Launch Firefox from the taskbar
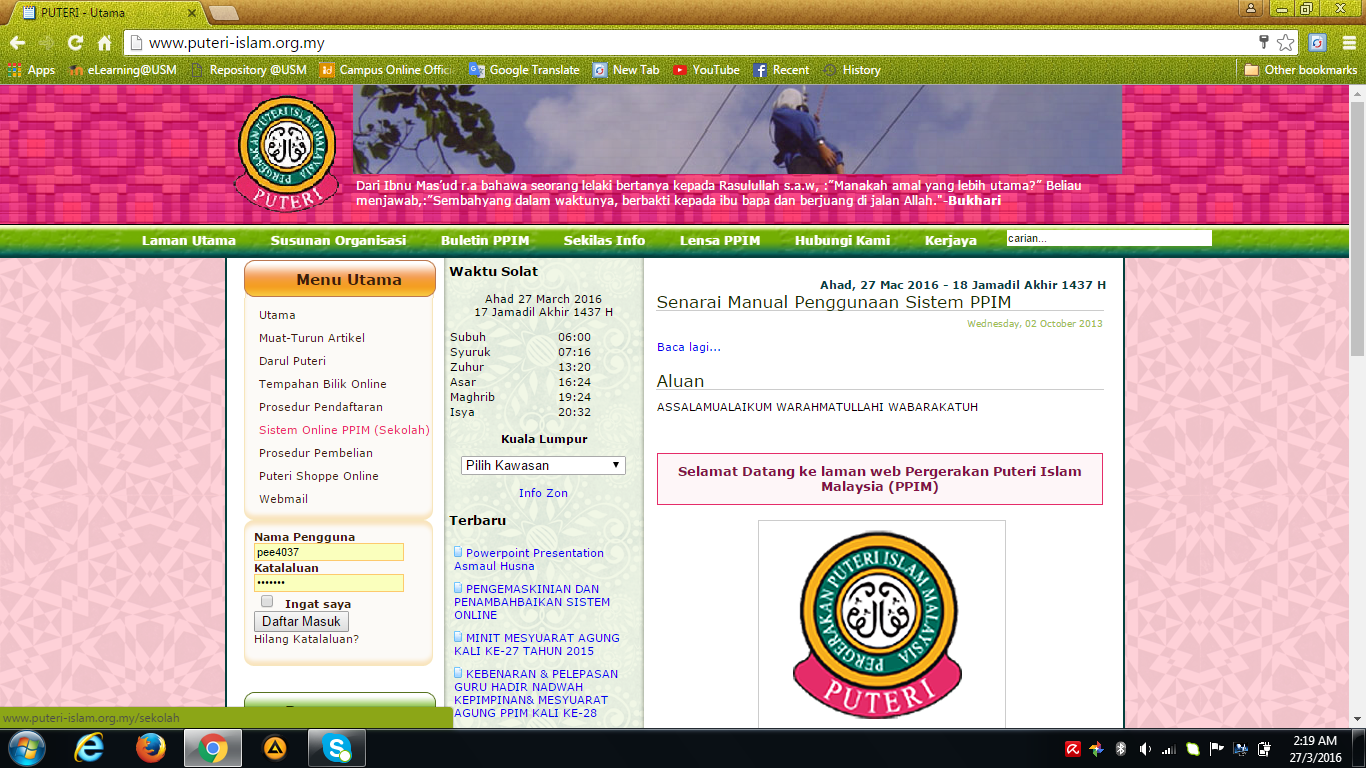1366x768 pixels. [x=151, y=748]
